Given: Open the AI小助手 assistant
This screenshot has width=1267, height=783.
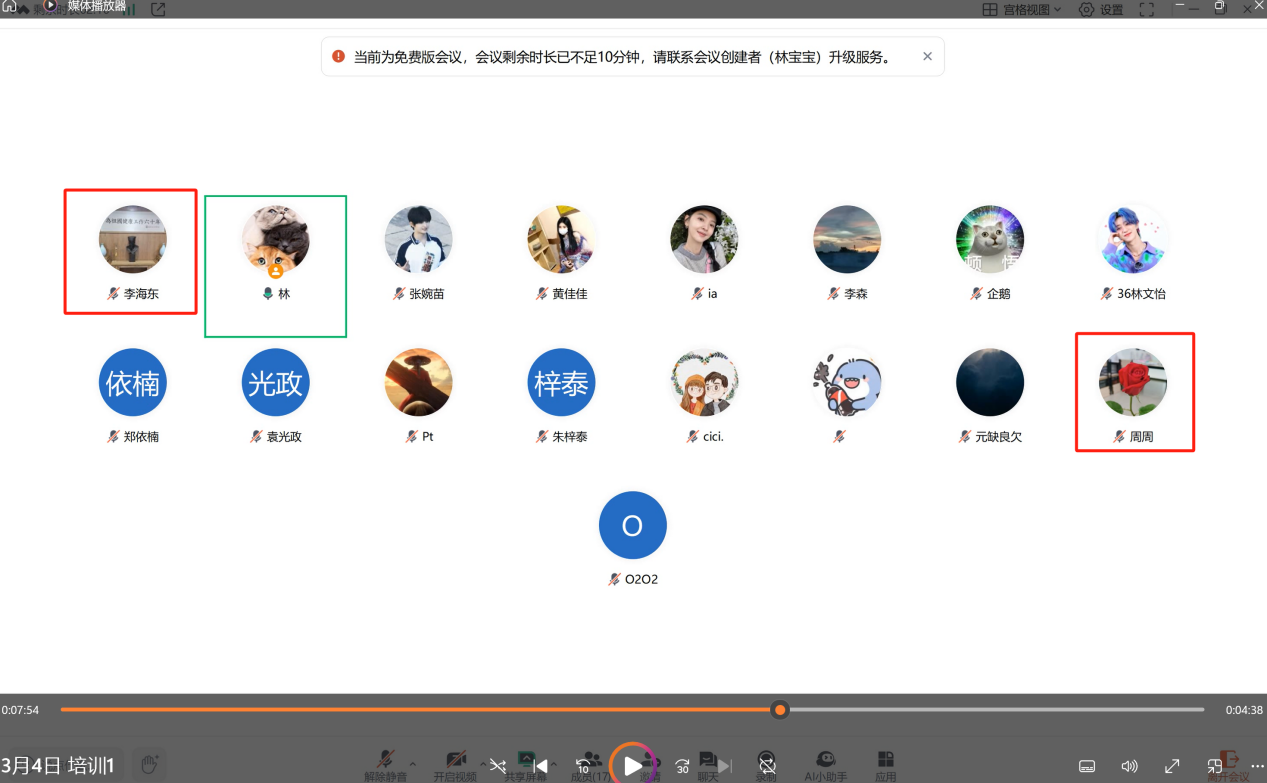Looking at the screenshot, I should (826, 764).
